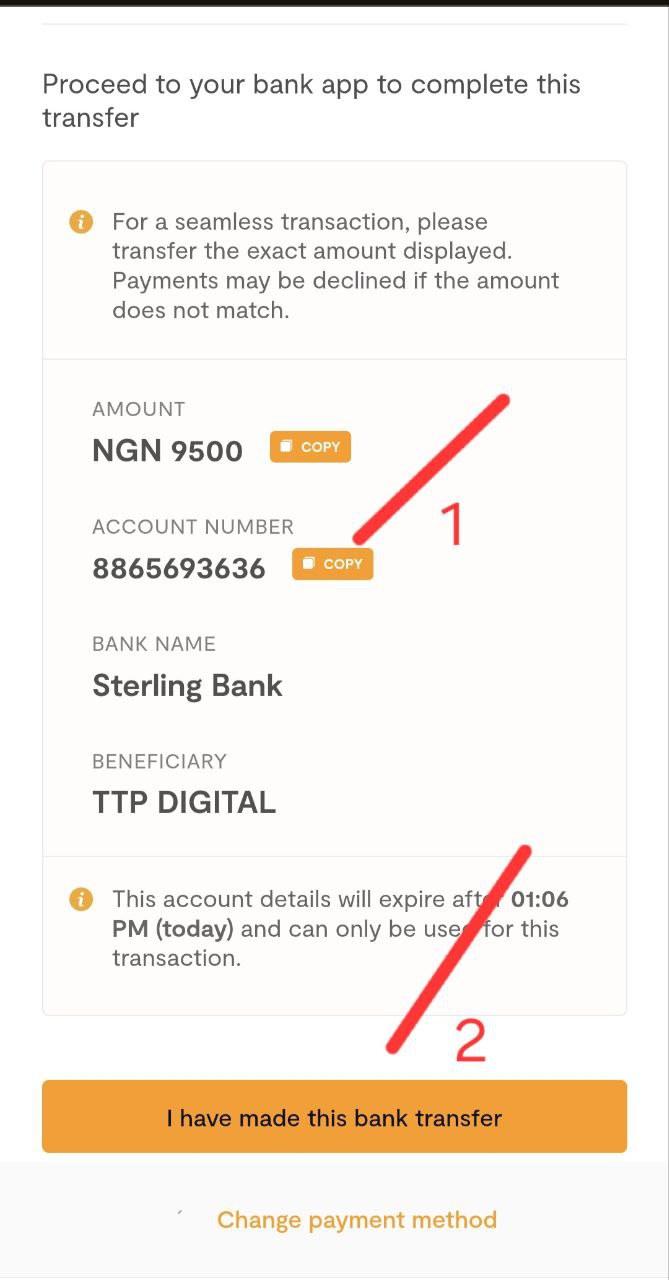Tap the clipboard icon in the account number Copy button

tap(308, 564)
